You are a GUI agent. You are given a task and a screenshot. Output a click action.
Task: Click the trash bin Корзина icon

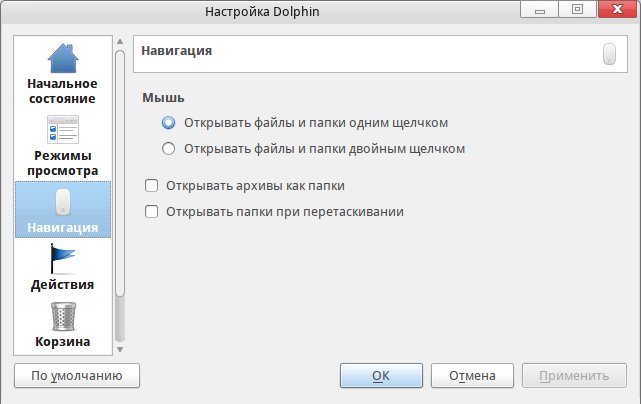click(63, 318)
